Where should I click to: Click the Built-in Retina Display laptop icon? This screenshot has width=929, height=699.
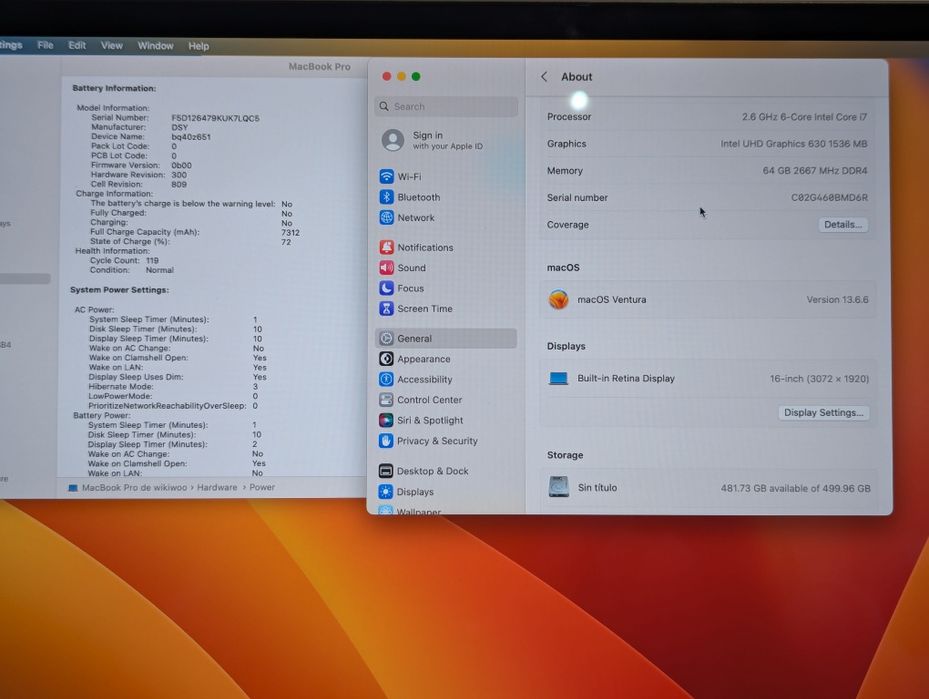click(558, 378)
